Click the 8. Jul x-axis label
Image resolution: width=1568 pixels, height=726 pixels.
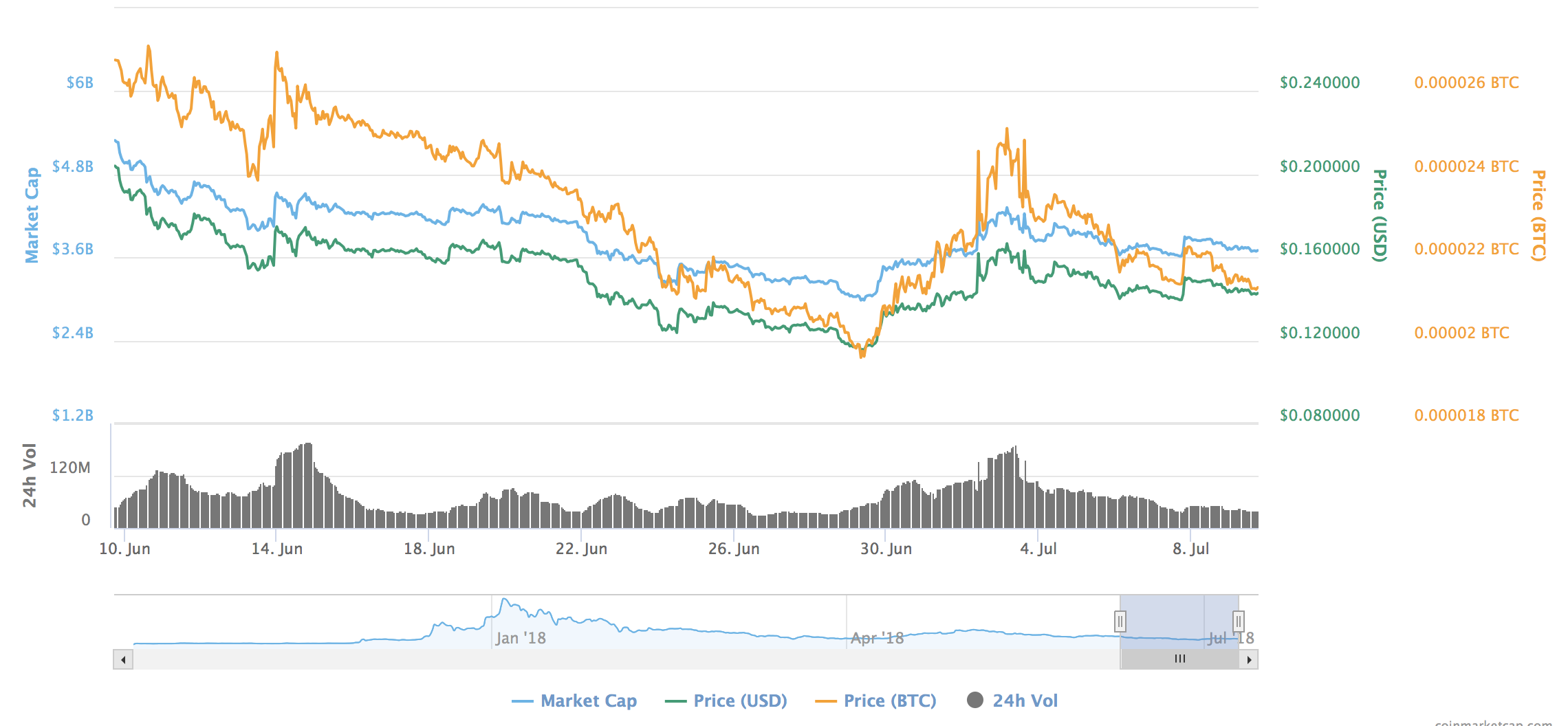(x=1191, y=549)
